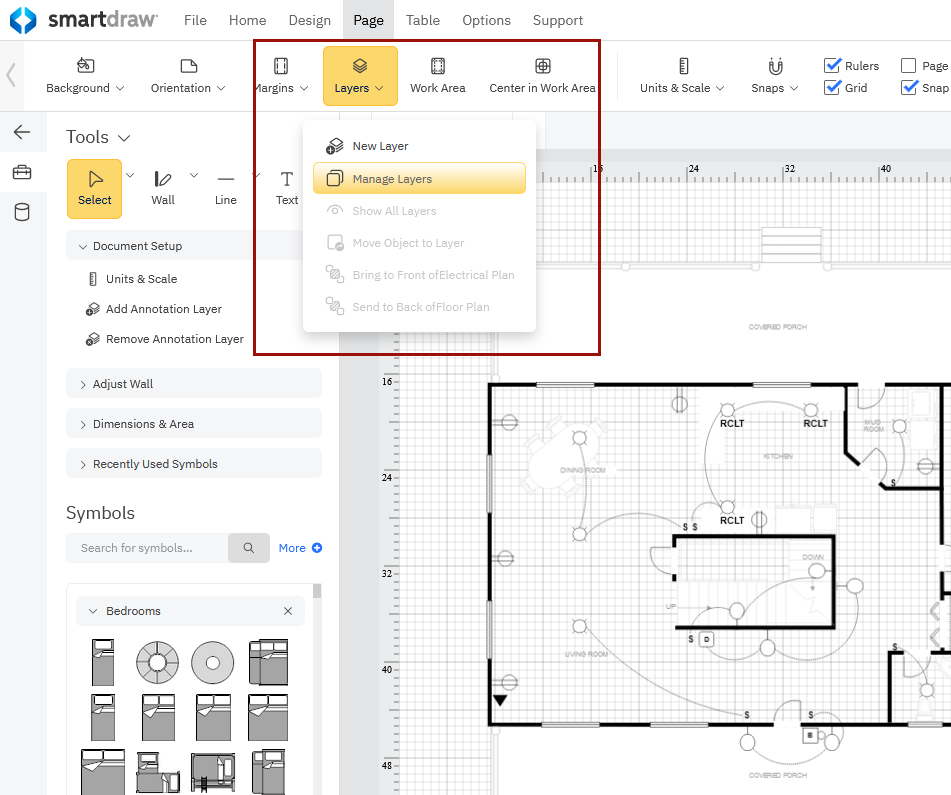Click the back arrow in sidebar
Screen dimensions: 951x795
[22, 132]
